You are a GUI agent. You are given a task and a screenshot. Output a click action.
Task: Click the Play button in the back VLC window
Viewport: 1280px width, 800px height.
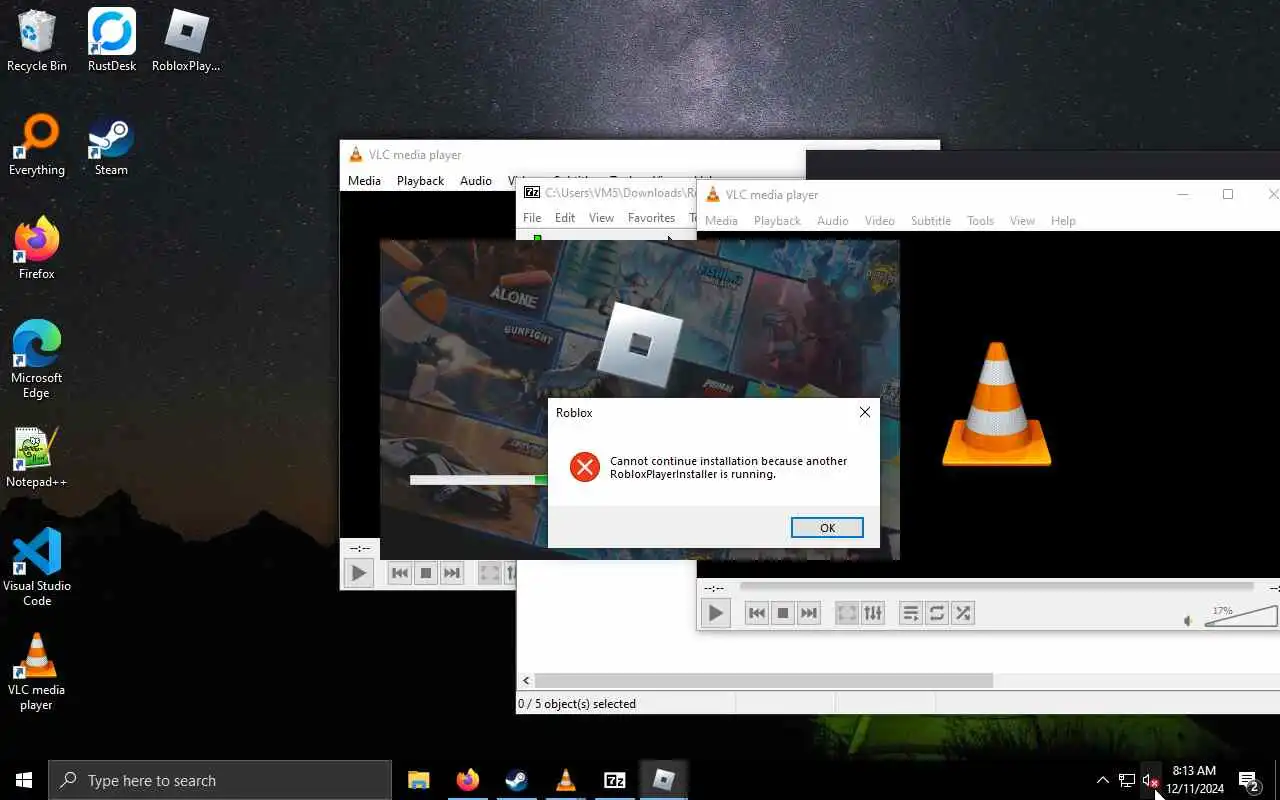click(x=359, y=573)
